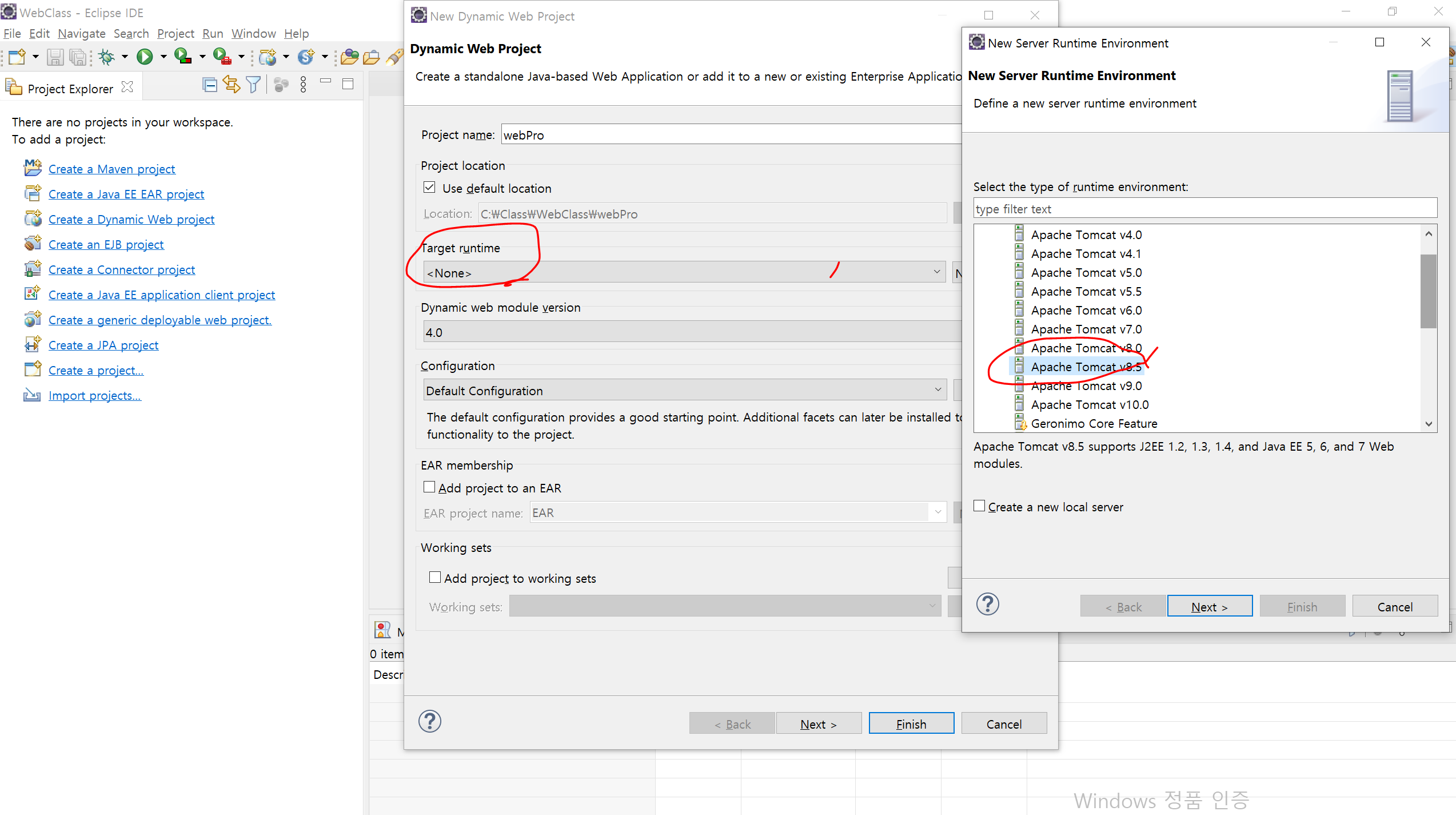Click Cancel in New Server Runtime Environment dialog
Screen dimensions: 1456x815
coord(1395,606)
